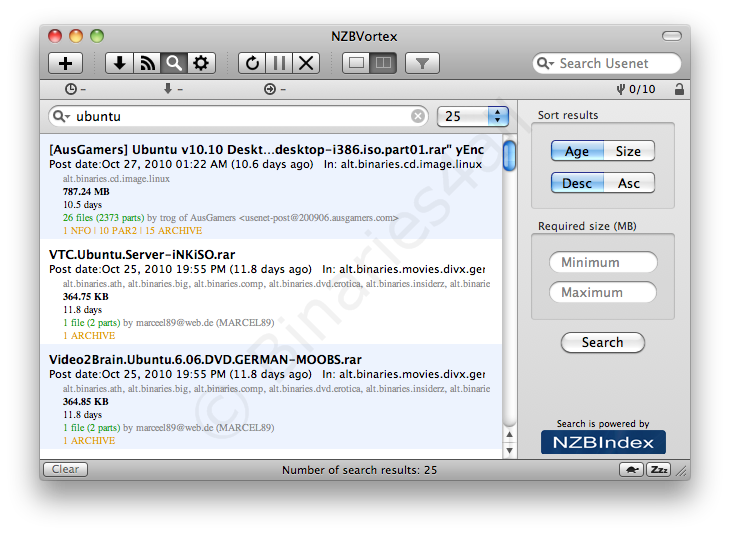Click 26 files (2373 parts) text

tap(103, 217)
